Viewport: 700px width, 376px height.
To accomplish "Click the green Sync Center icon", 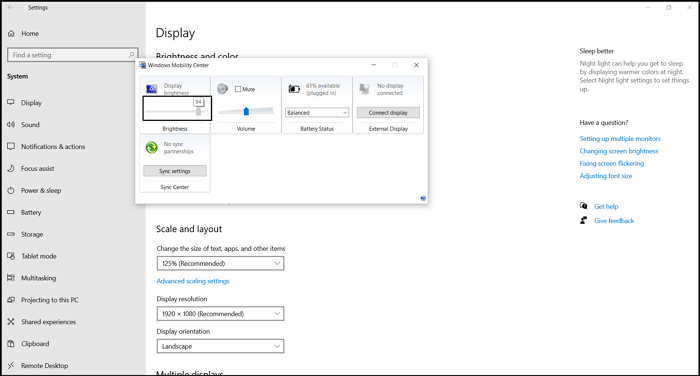I will [152, 147].
